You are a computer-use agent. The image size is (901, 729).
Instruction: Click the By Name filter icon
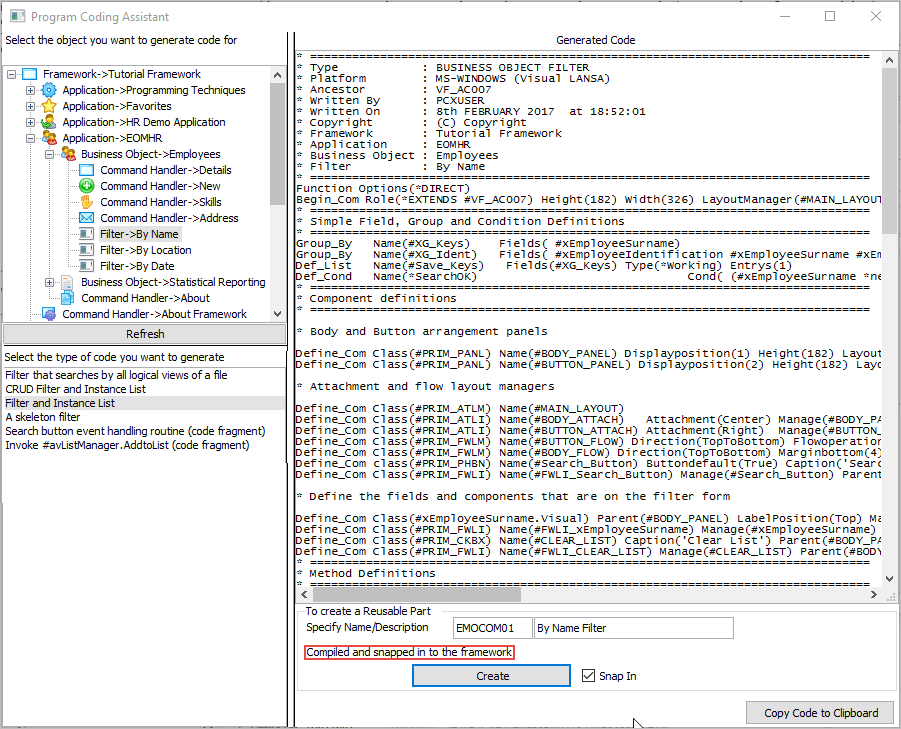tap(86, 234)
